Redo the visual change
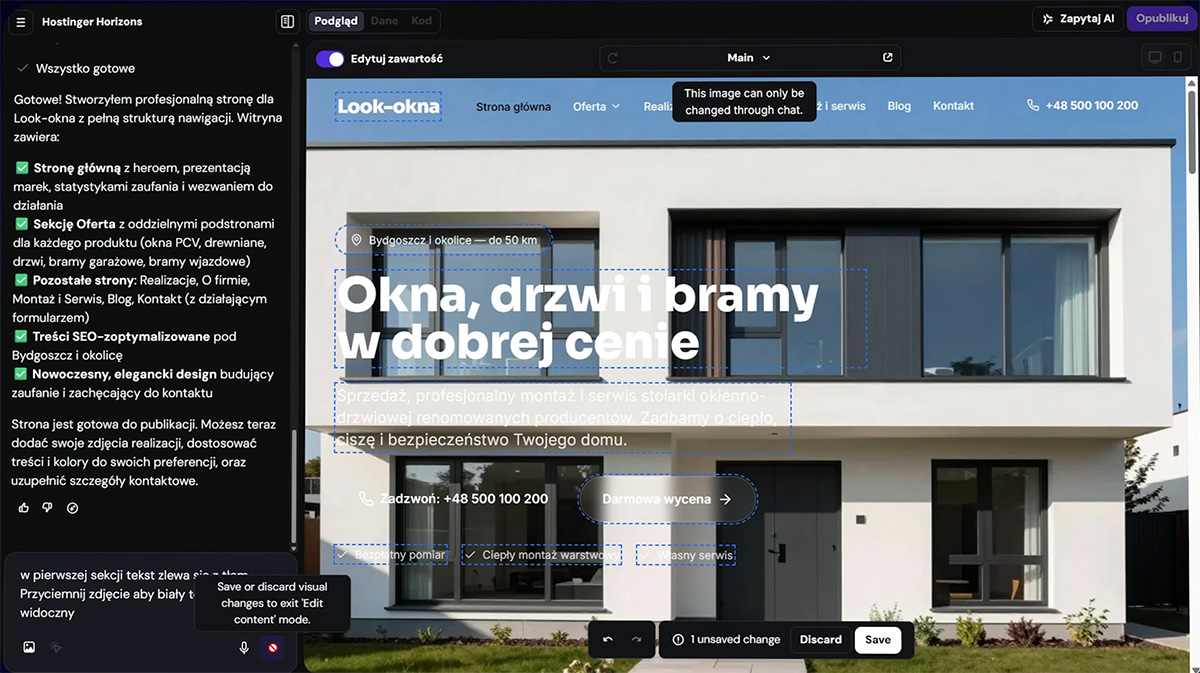Image resolution: width=1200 pixels, height=673 pixels. point(636,640)
